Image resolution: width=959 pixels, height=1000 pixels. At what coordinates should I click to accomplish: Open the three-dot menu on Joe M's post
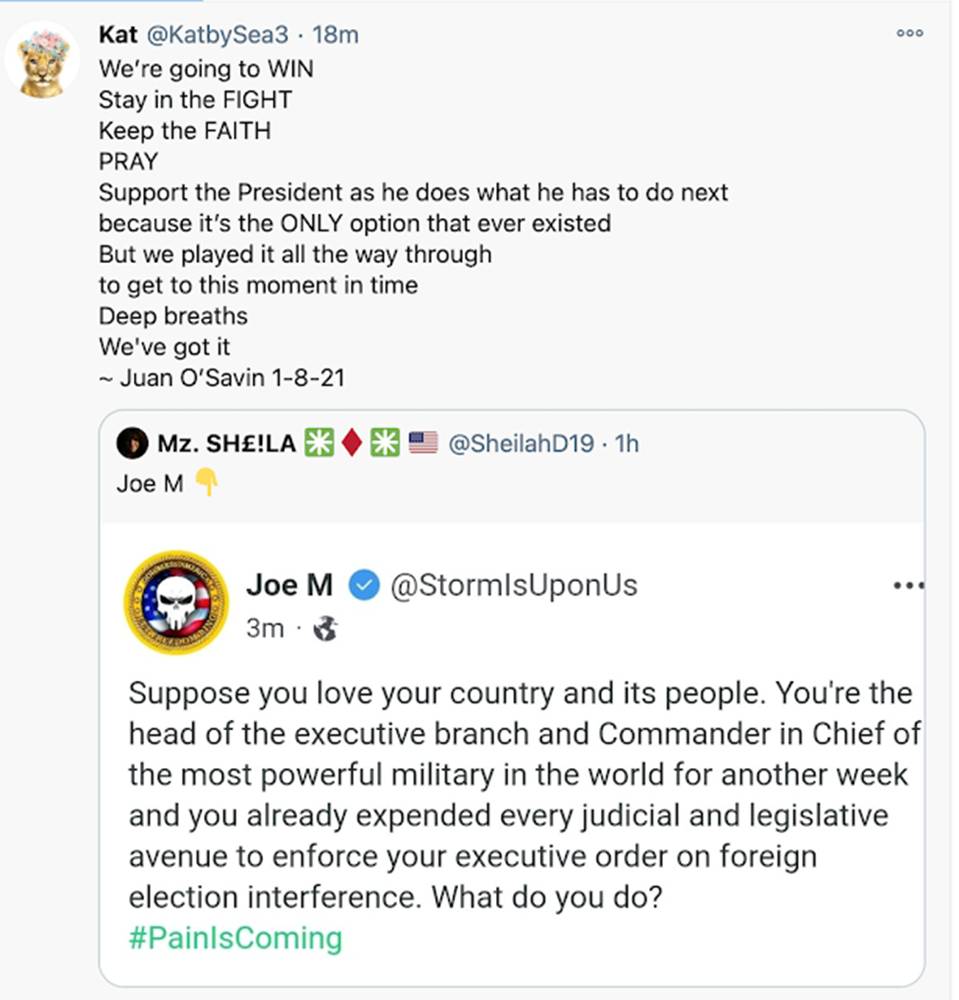908,586
